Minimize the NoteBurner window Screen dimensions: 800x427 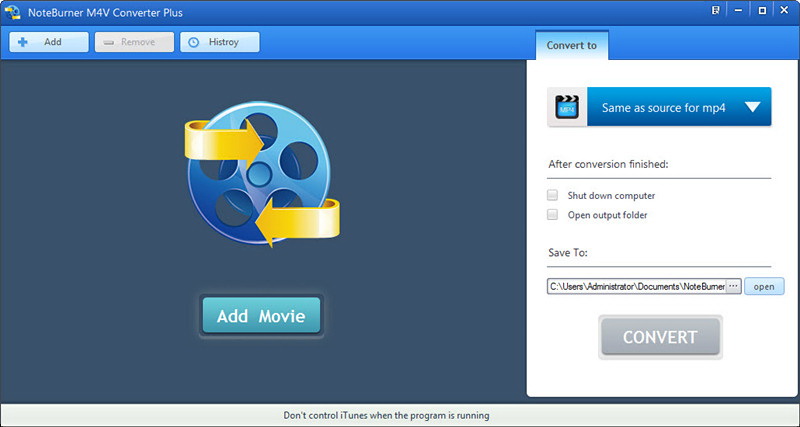738,10
